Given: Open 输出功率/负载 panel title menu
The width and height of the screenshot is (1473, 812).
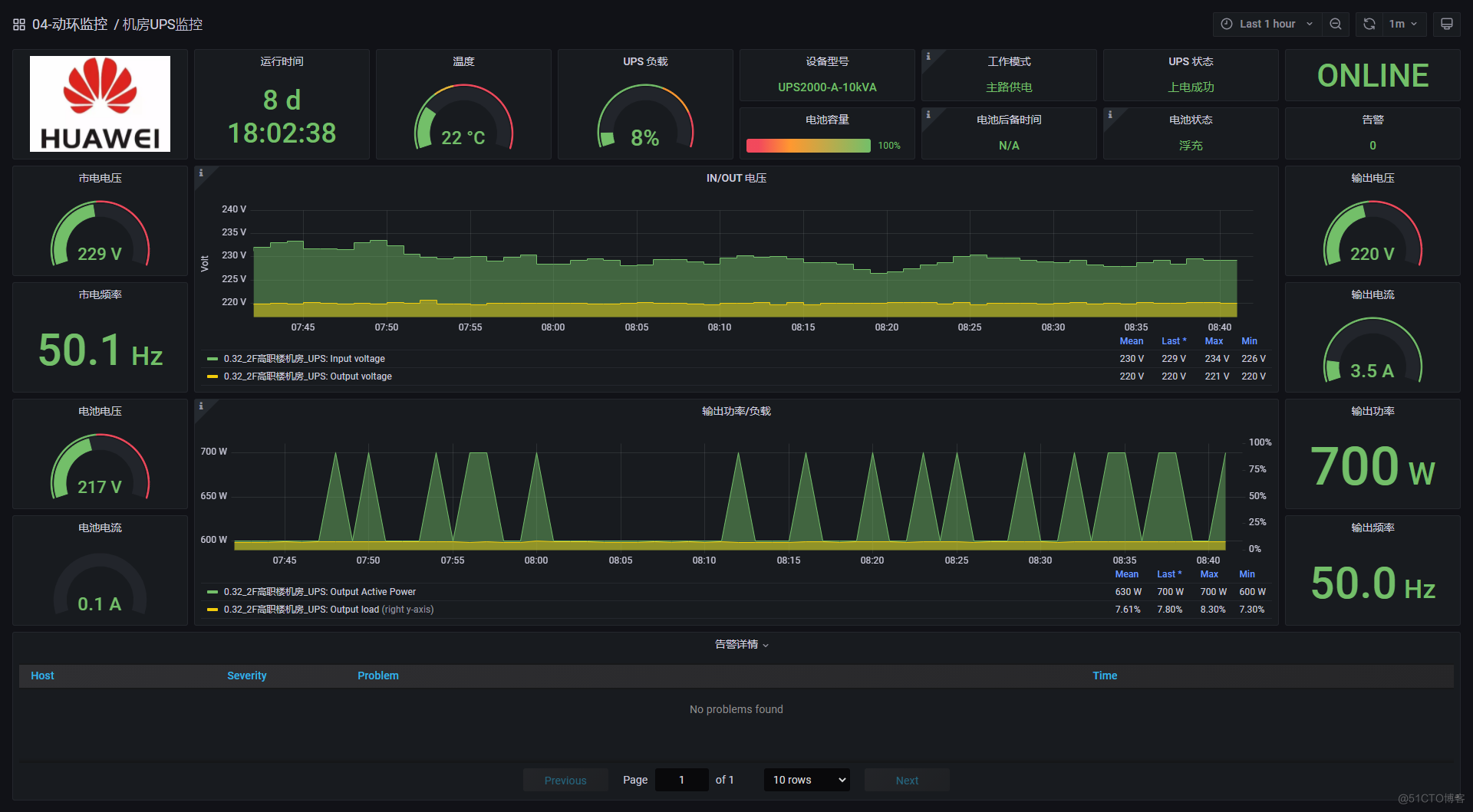Looking at the screenshot, I should click(736, 411).
